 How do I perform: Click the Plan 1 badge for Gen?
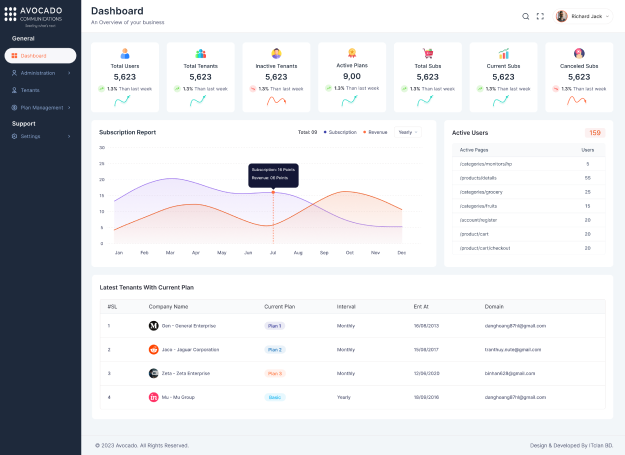point(275,326)
